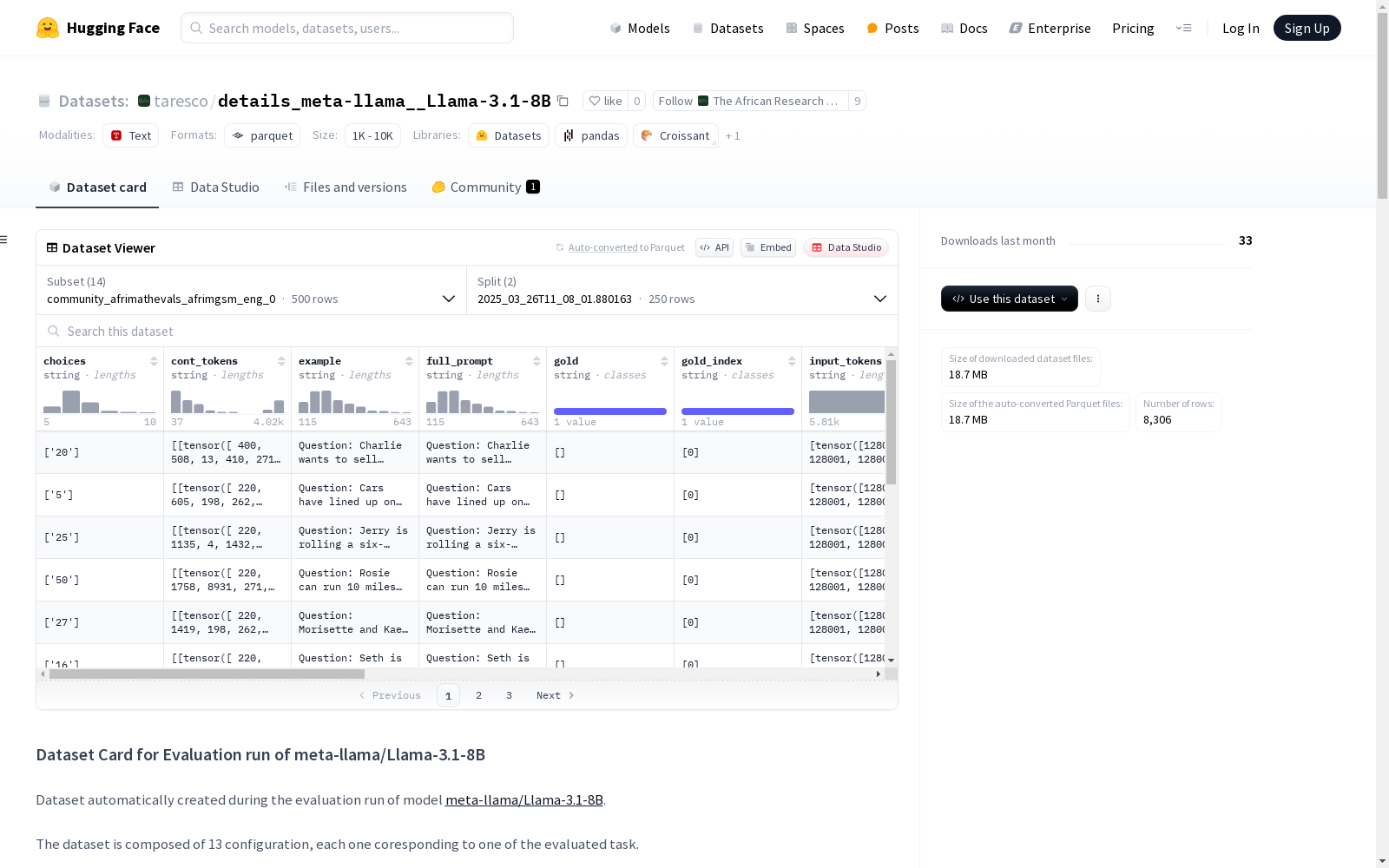Image resolution: width=1389 pixels, height=868 pixels.
Task: Click the cell with choices ['20']
Action: click(100, 452)
